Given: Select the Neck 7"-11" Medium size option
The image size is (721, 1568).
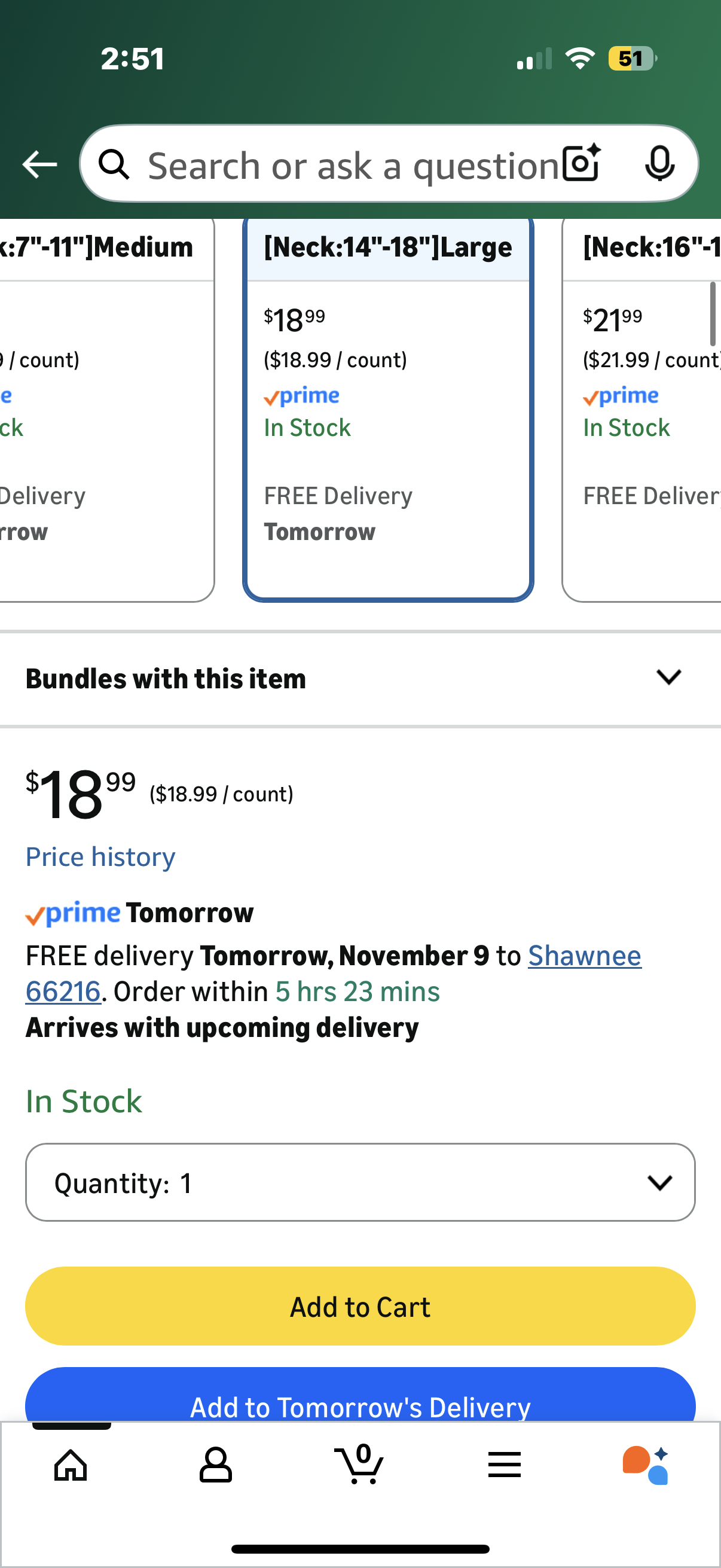Looking at the screenshot, I should (103, 408).
